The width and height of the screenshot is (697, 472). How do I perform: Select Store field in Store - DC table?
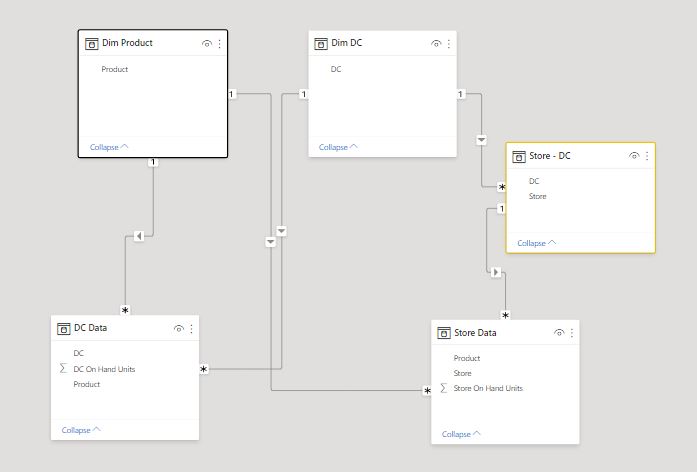(x=537, y=196)
